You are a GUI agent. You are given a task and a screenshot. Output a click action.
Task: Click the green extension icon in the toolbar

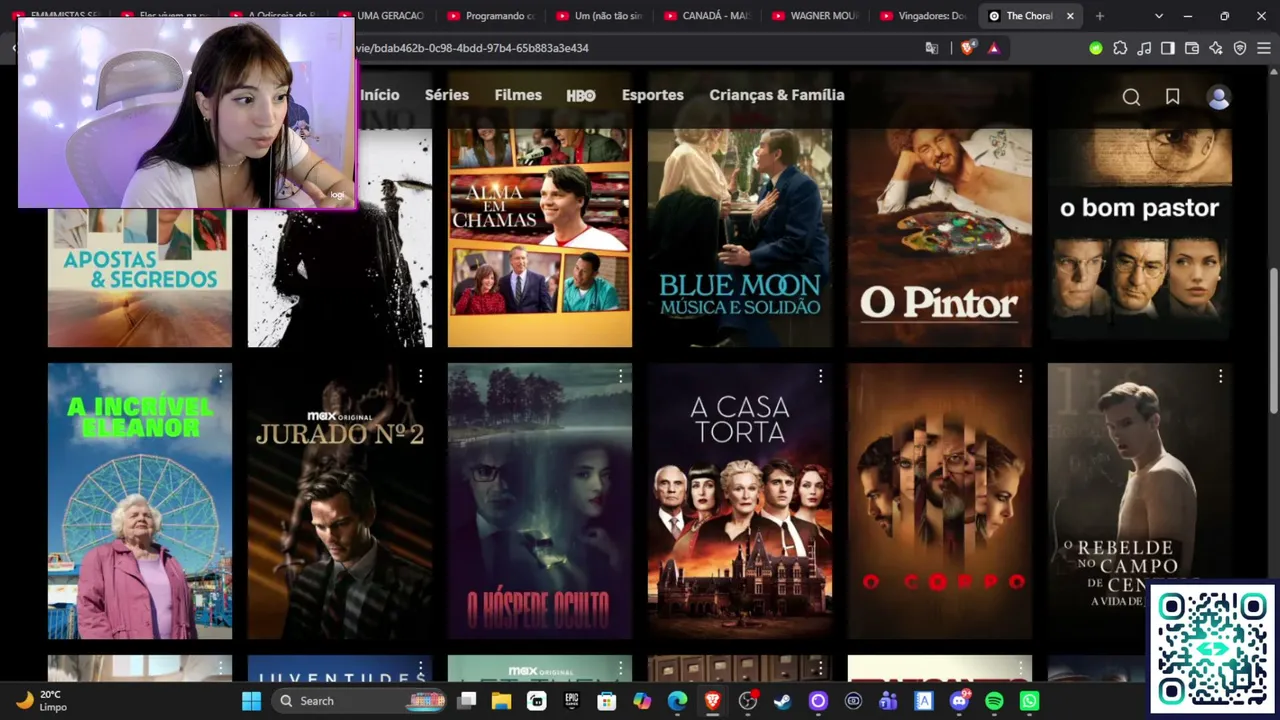pyautogui.click(x=1096, y=48)
